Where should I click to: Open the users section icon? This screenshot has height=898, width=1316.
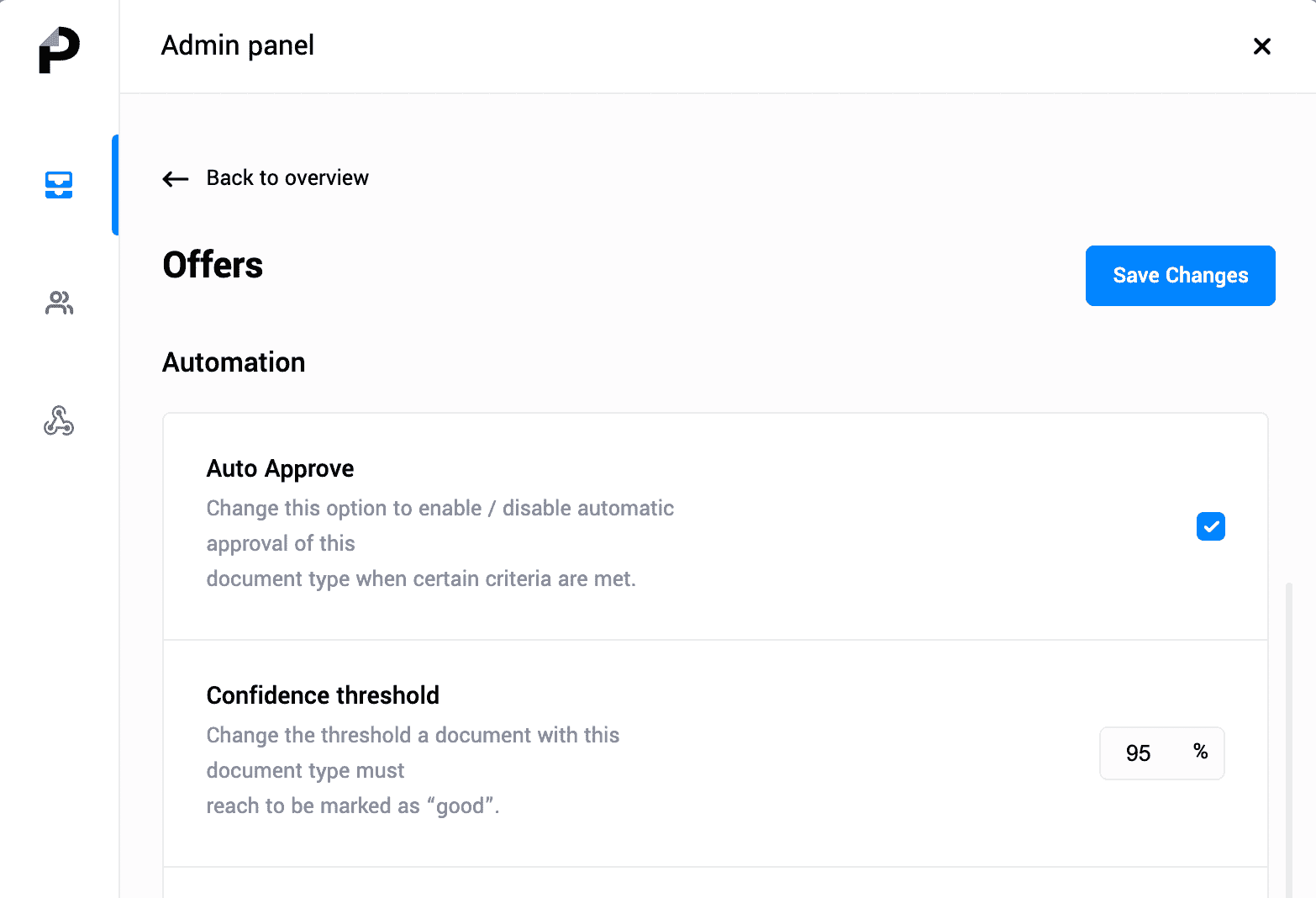(x=59, y=303)
